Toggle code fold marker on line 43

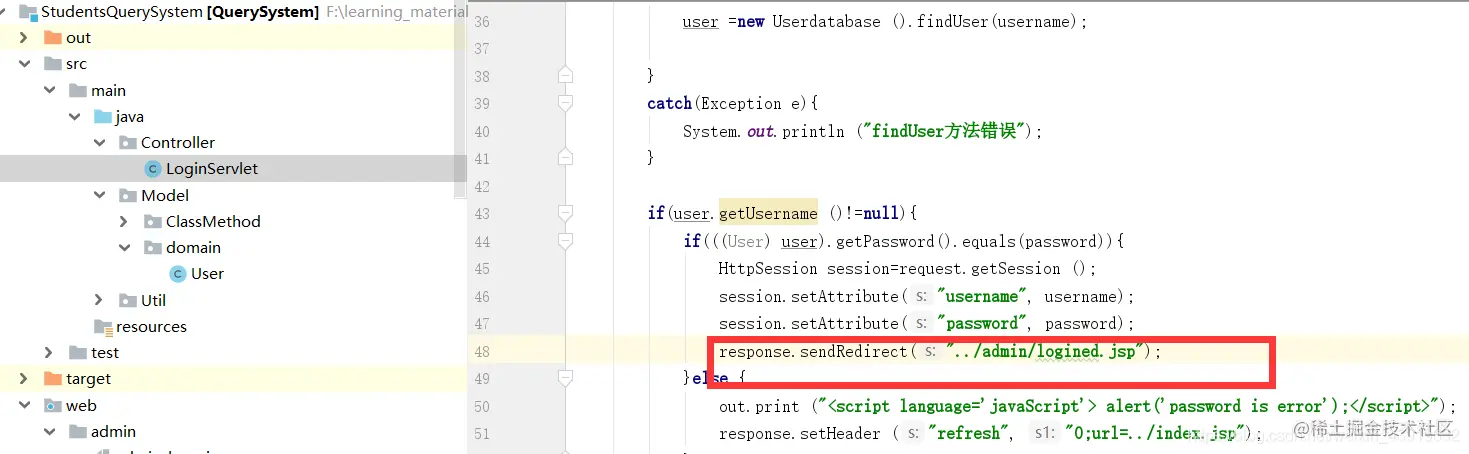[566, 213]
